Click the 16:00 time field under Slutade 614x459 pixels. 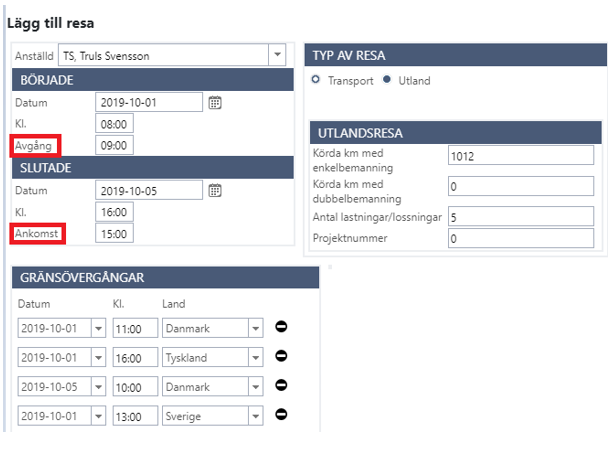115,212
